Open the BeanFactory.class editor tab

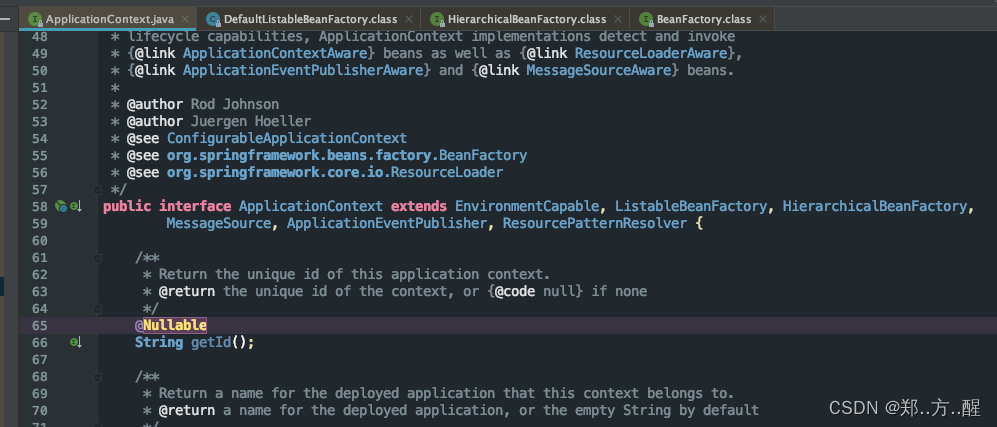pos(704,19)
